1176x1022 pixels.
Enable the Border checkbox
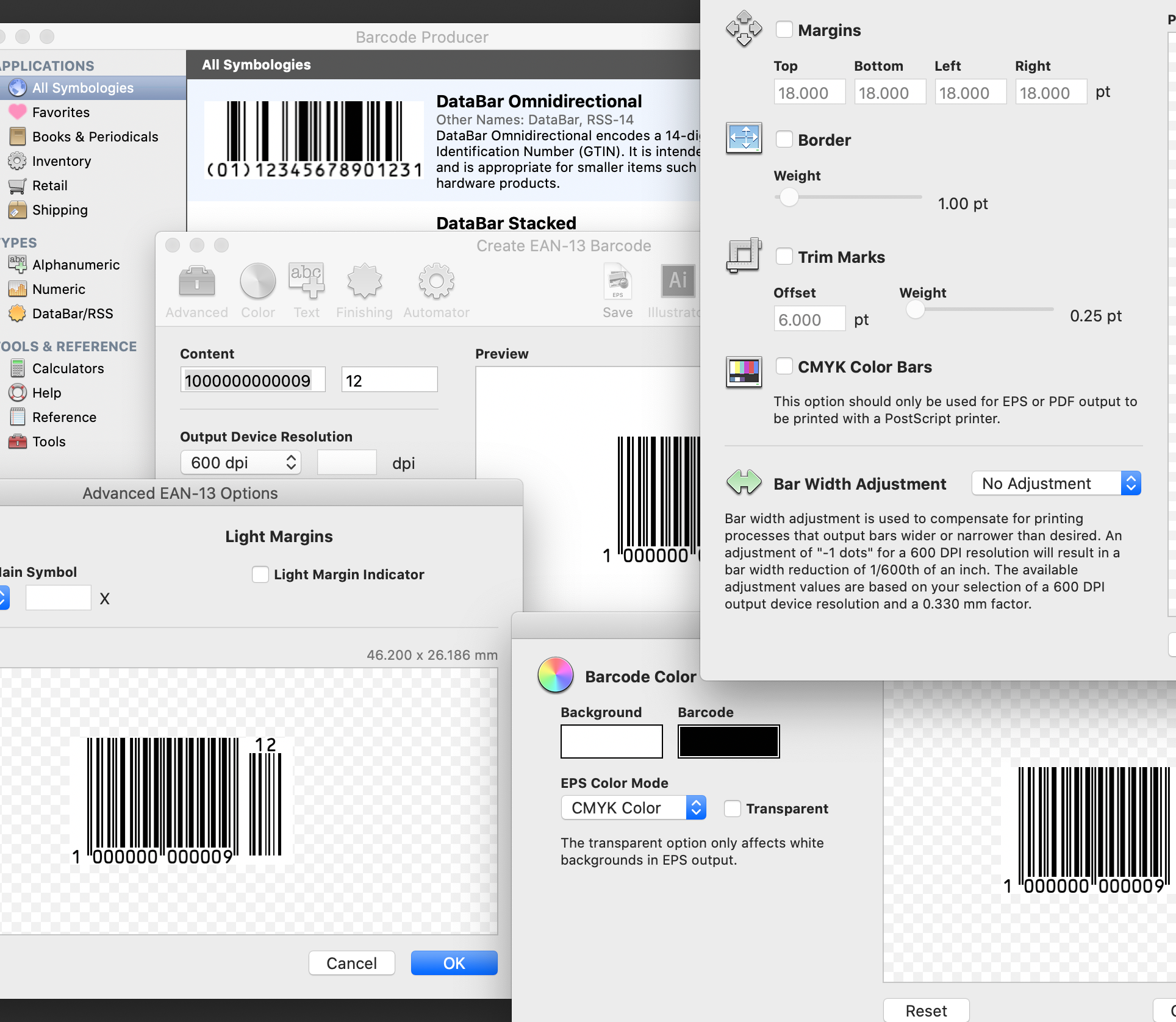(x=784, y=139)
